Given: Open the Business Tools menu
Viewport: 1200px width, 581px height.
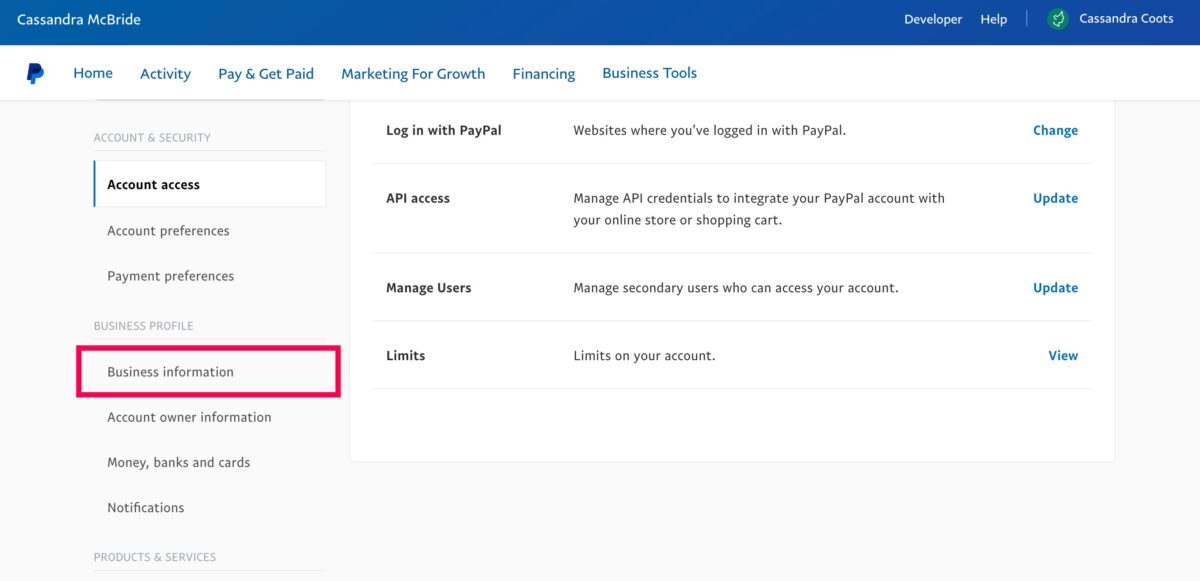Looking at the screenshot, I should [x=650, y=73].
